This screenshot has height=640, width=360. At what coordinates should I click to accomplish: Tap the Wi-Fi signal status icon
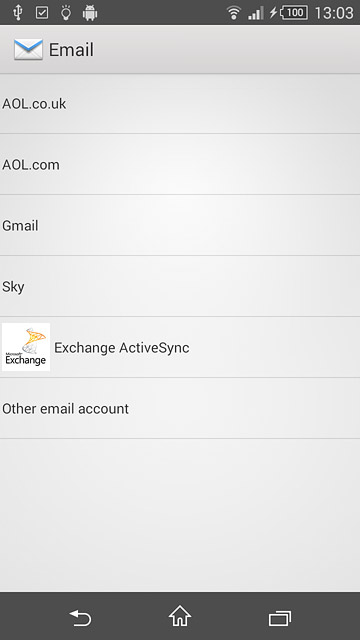[x=233, y=13]
